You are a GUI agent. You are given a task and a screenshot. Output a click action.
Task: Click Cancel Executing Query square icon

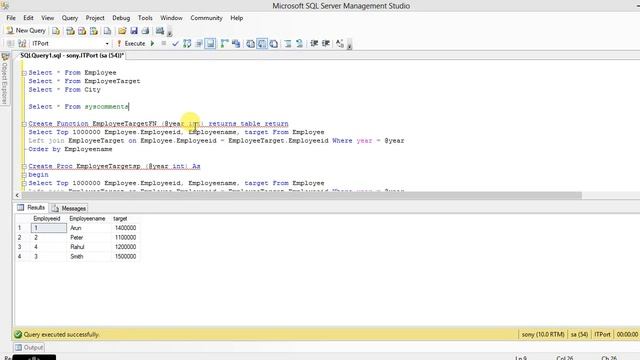click(x=164, y=43)
